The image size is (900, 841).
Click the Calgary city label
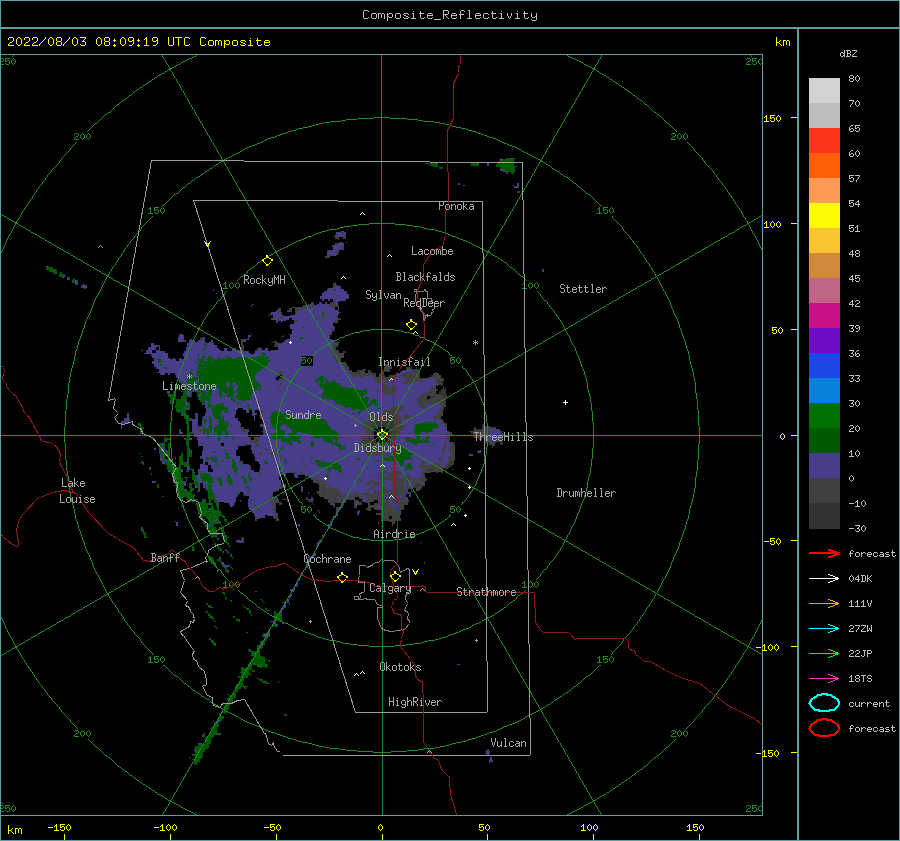[x=390, y=588]
